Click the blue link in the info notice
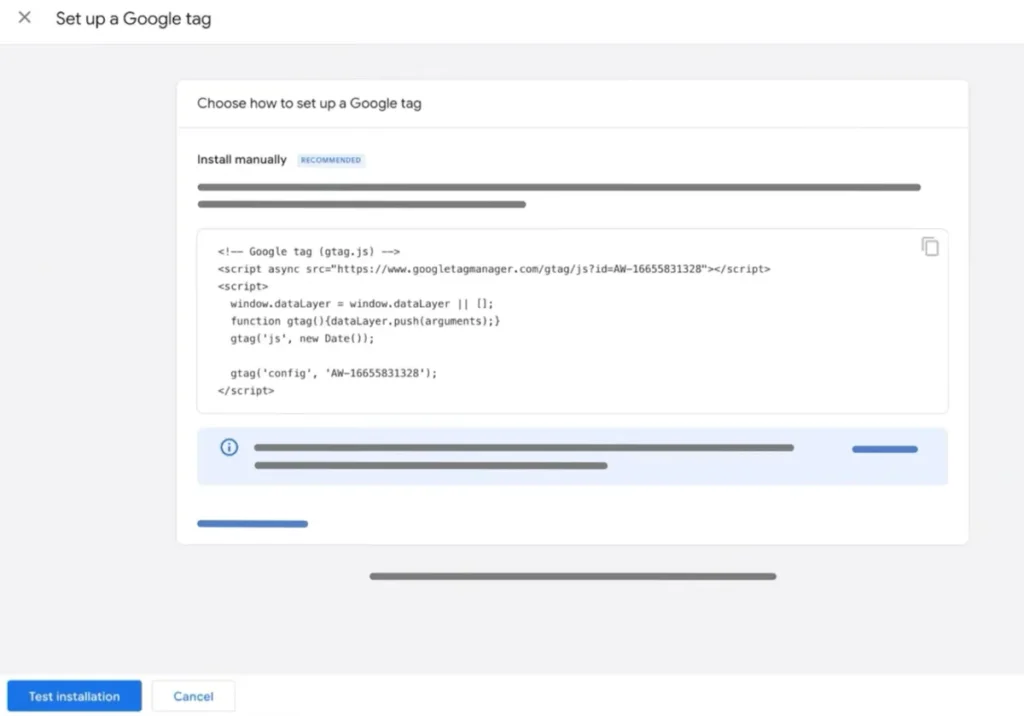This screenshot has height=716, width=1024. pos(885,449)
